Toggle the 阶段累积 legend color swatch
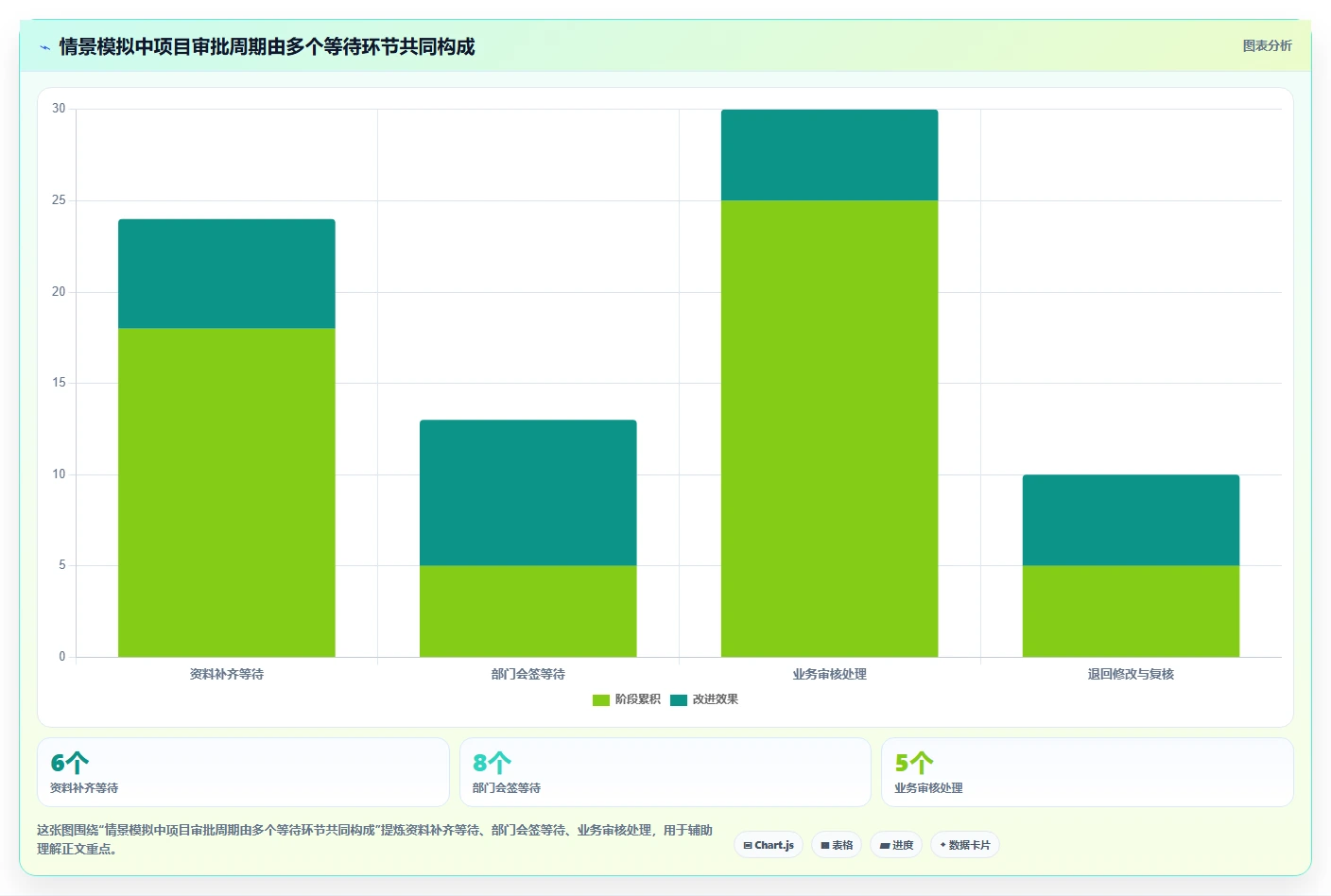Viewport: 1331px width, 896px height. [601, 700]
